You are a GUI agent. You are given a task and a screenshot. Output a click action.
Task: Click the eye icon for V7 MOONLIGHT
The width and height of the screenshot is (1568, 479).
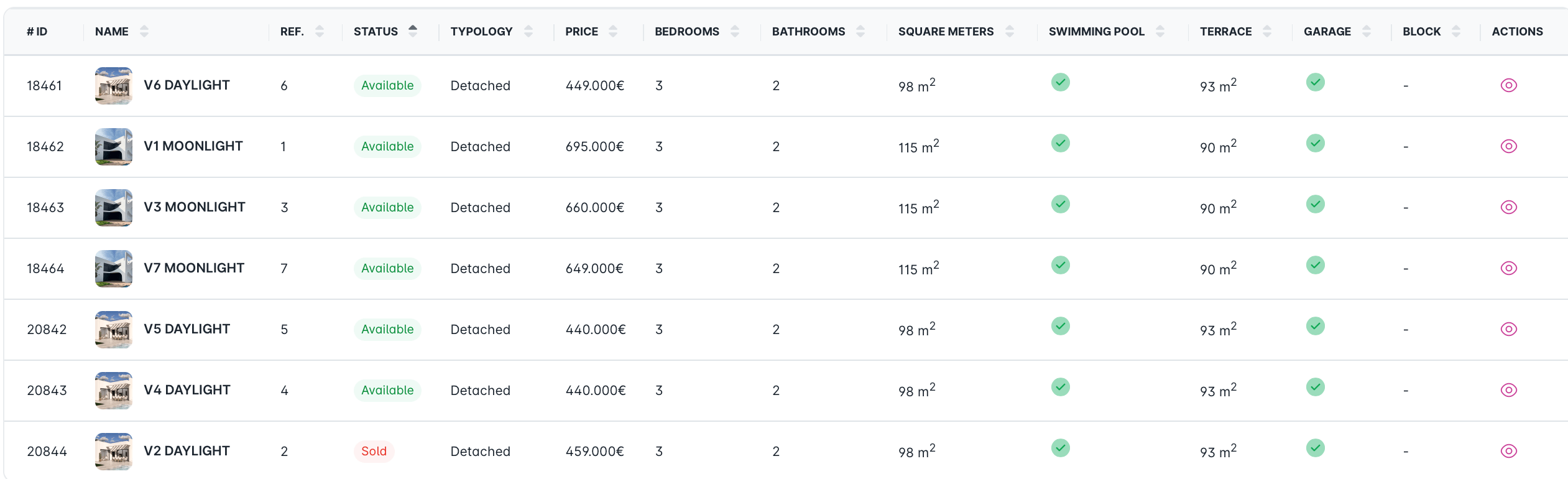pos(1508,268)
